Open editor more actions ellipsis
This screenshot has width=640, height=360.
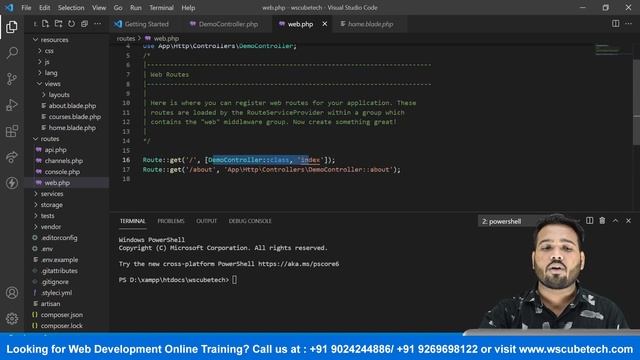(629, 24)
